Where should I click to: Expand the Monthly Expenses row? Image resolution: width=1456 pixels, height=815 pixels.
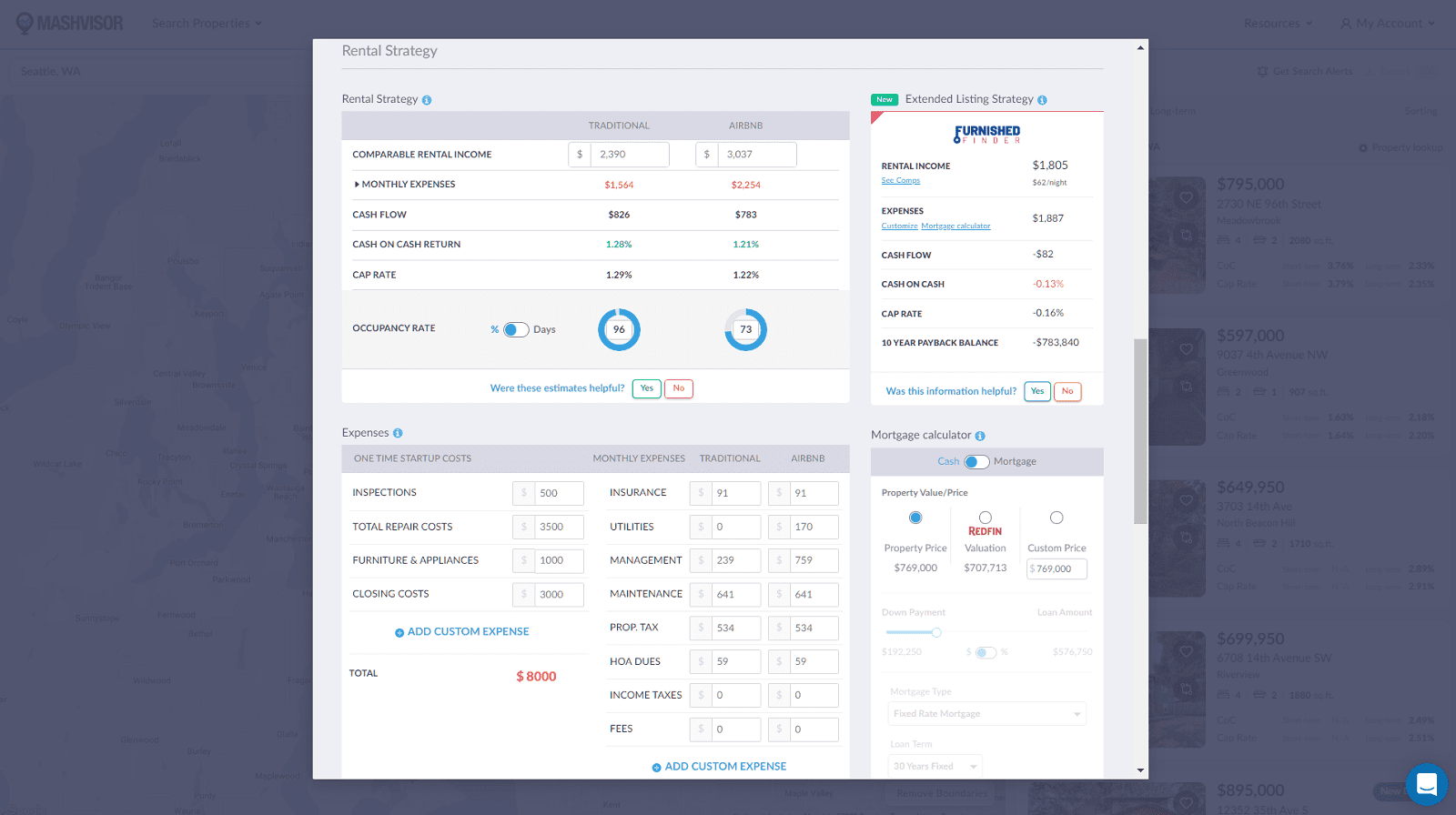coord(357,185)
